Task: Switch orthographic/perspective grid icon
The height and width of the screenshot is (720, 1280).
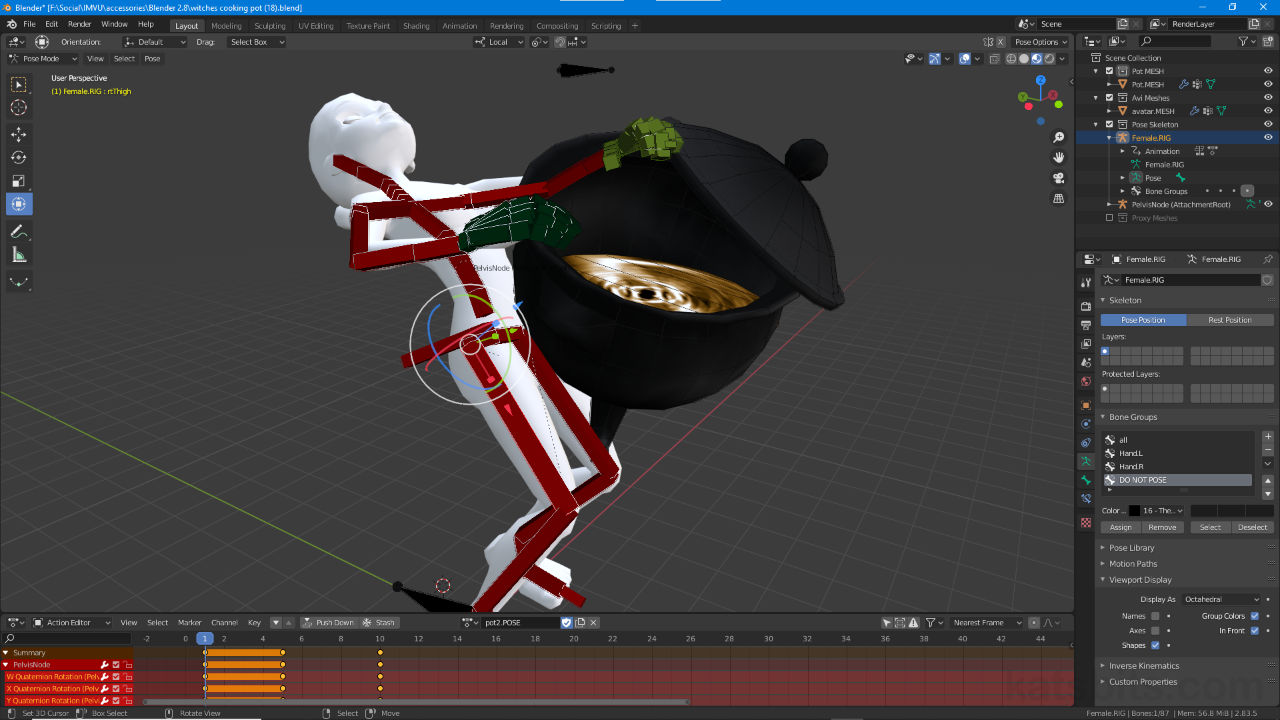Action: 1059,199
